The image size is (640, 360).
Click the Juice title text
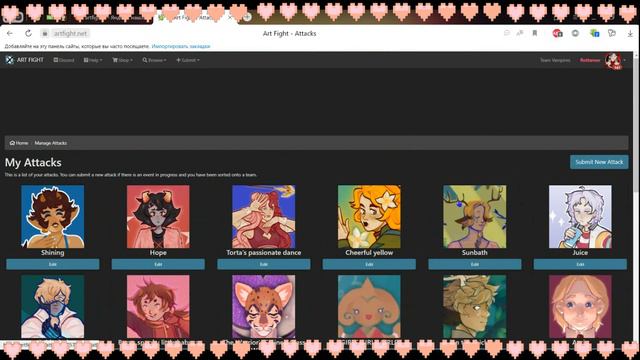[580, 253]
